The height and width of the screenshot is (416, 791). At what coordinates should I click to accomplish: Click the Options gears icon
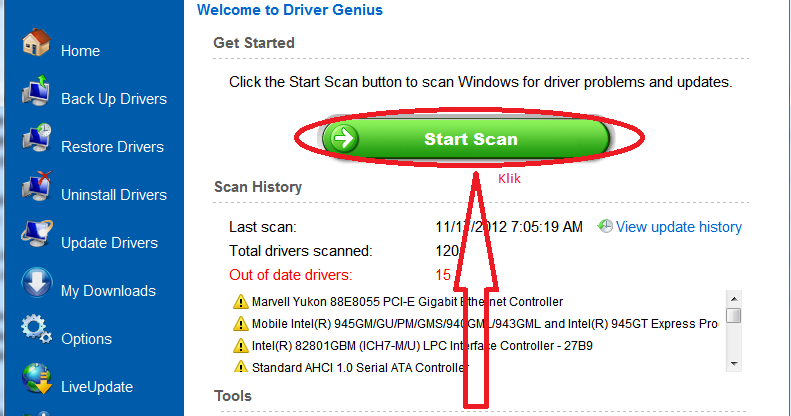point(36,329)
